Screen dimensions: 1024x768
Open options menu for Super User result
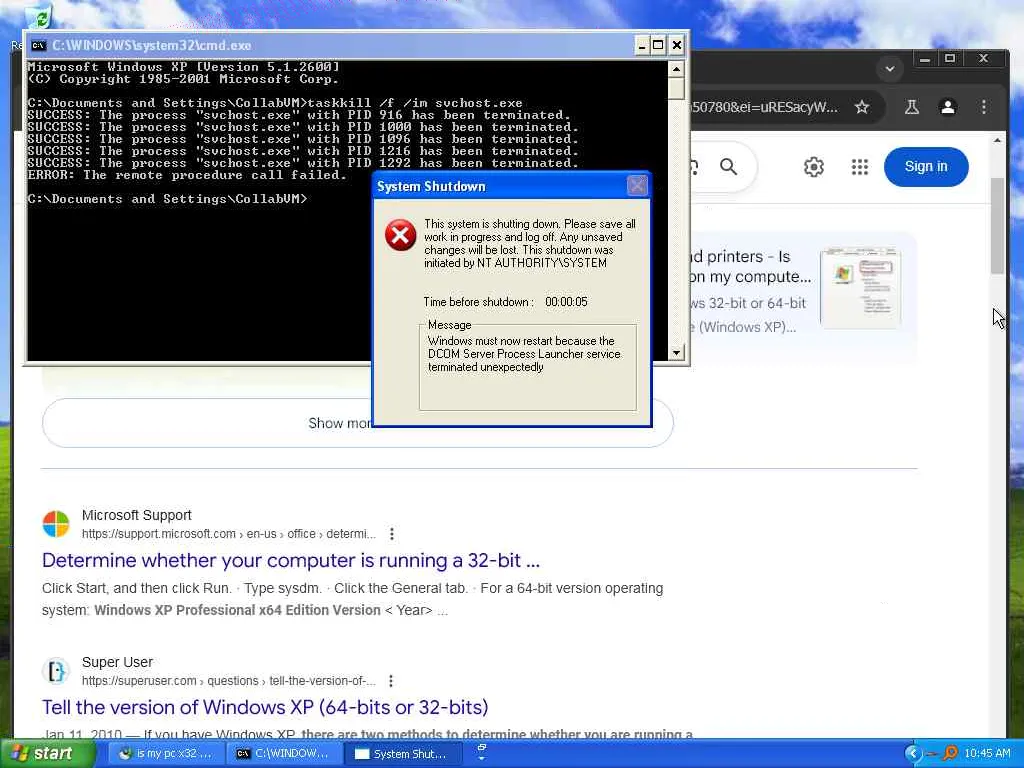tap(391, 681)
